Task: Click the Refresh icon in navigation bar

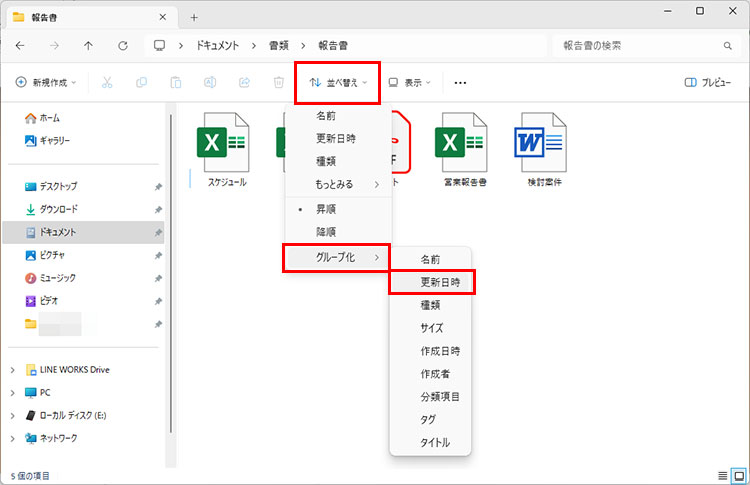Action: point(122,46)
